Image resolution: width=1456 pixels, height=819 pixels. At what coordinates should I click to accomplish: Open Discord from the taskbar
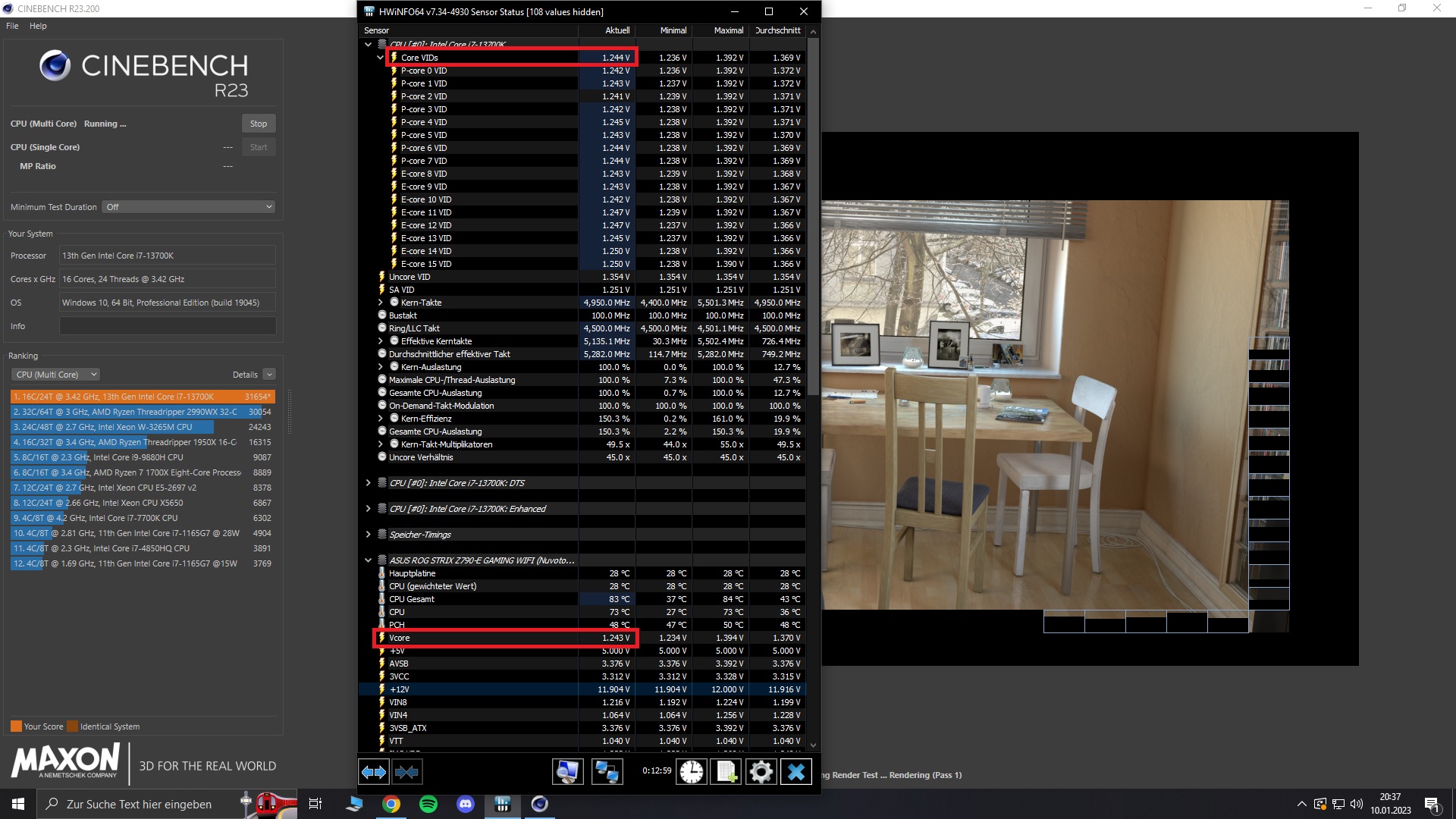tap(466, 804)
